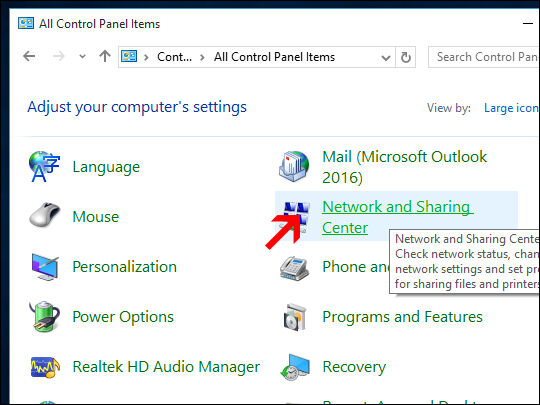Image resolution: width=540 pixels, height=405 pixels.
Task: Open the Power Options text link
Action: 123,317
